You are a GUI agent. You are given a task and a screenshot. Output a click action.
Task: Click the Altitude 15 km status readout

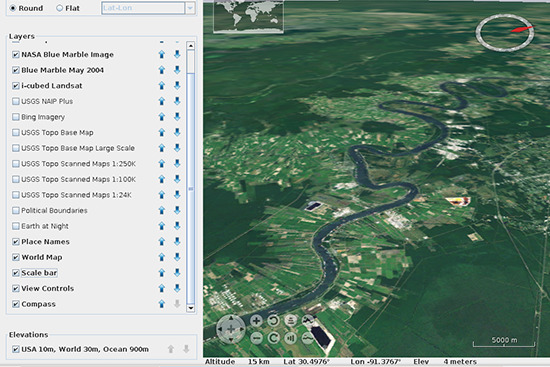237,362
